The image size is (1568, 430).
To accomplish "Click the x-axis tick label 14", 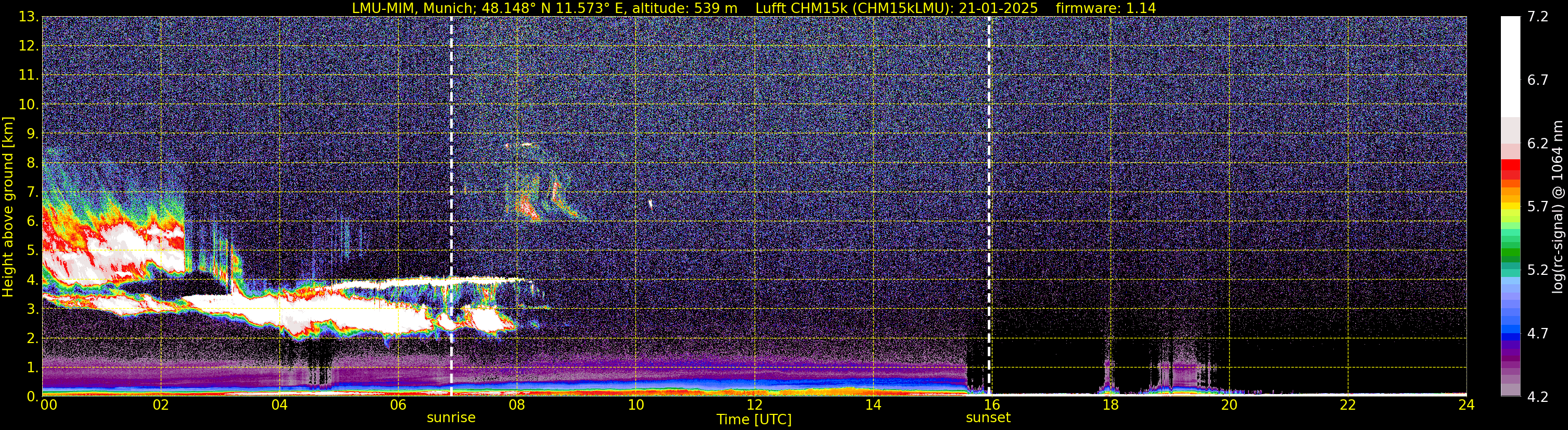I will (x=873, y=406).
